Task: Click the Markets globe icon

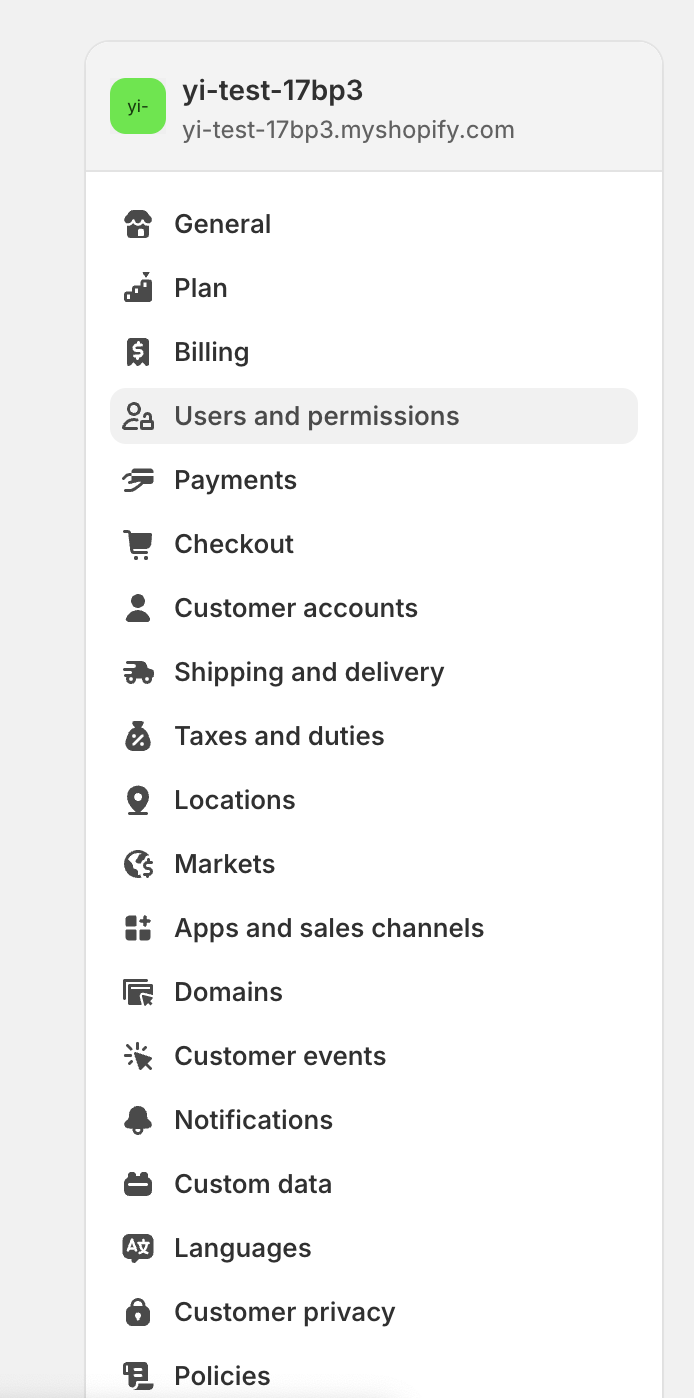Action: click(x=138, y=864)
